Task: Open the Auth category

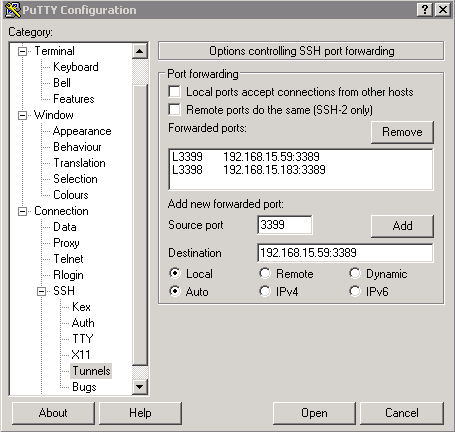Action: (x=83, y=323)
